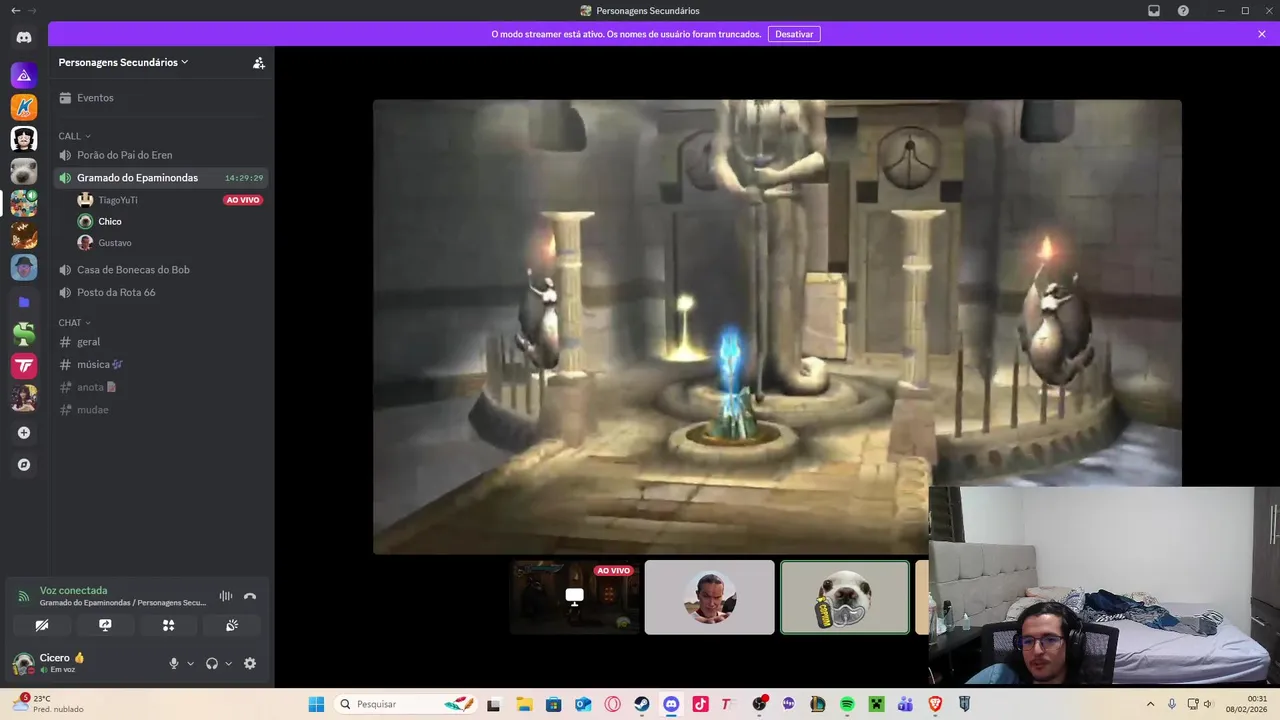
Task: Open the weather widget showing 23°C
Action: 48,704
